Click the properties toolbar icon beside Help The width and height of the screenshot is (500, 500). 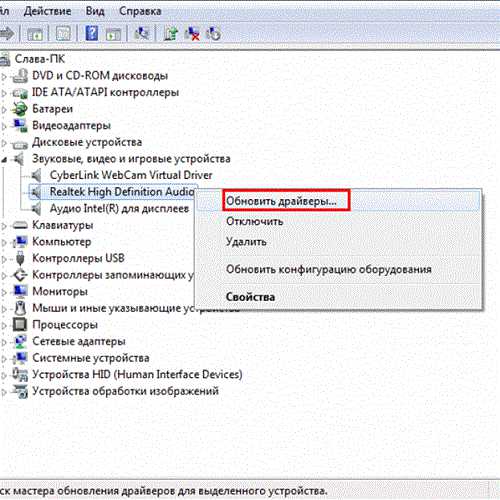(113, 34)
